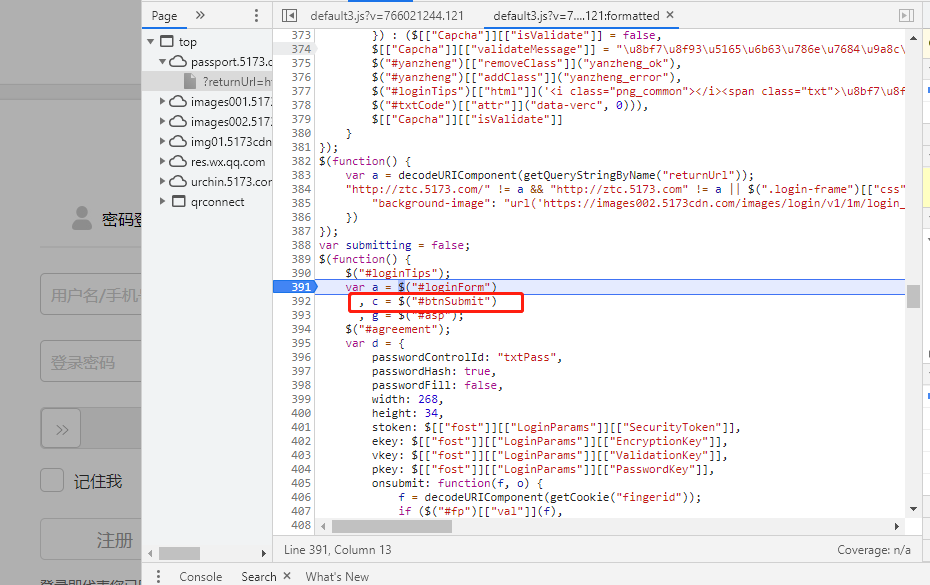The width and height of the screenshot is (930, 585).
Task: Open the Console drawer tab
Action: (x=200, y=577)
